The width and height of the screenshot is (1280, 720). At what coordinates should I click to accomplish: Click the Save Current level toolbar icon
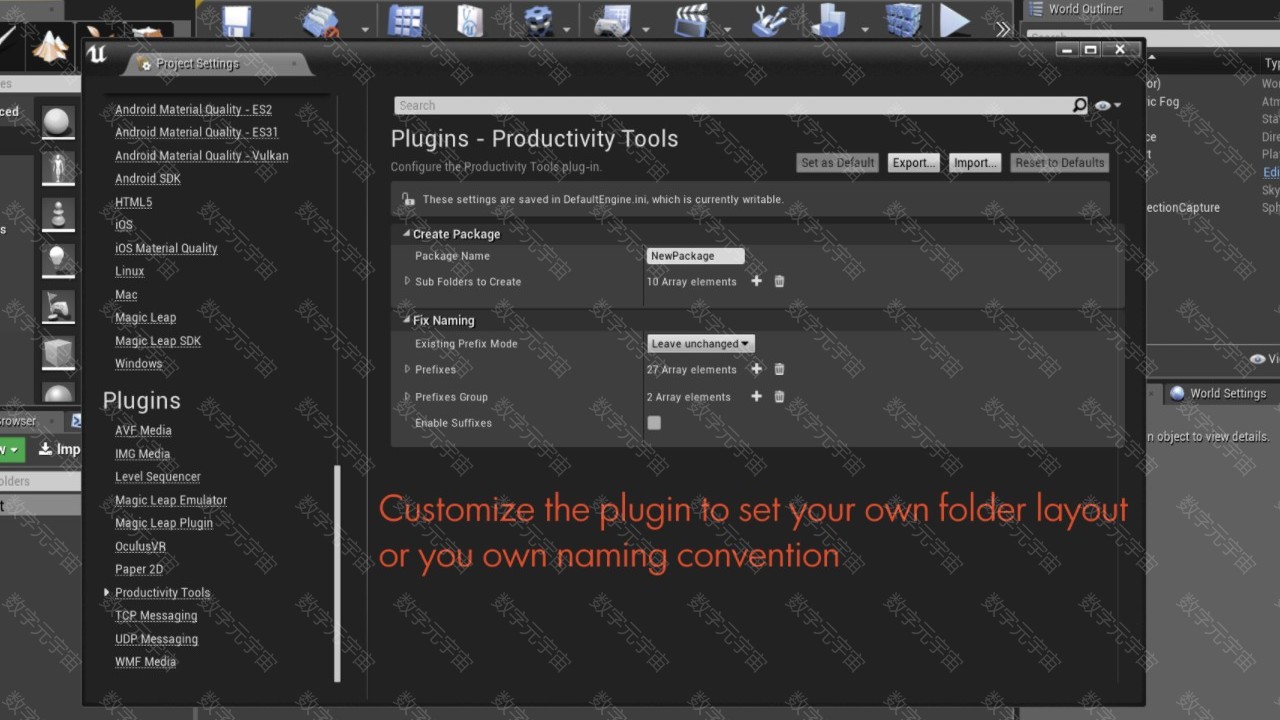[237, 21]
